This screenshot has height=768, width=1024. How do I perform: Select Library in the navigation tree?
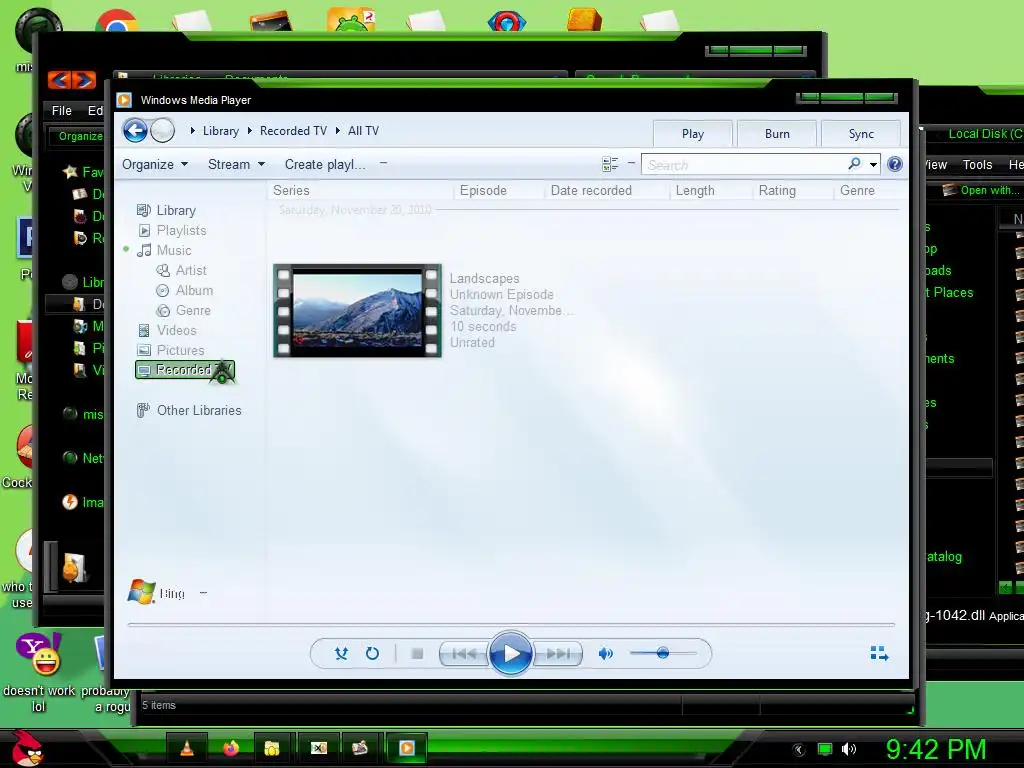(x=166, y=210)
